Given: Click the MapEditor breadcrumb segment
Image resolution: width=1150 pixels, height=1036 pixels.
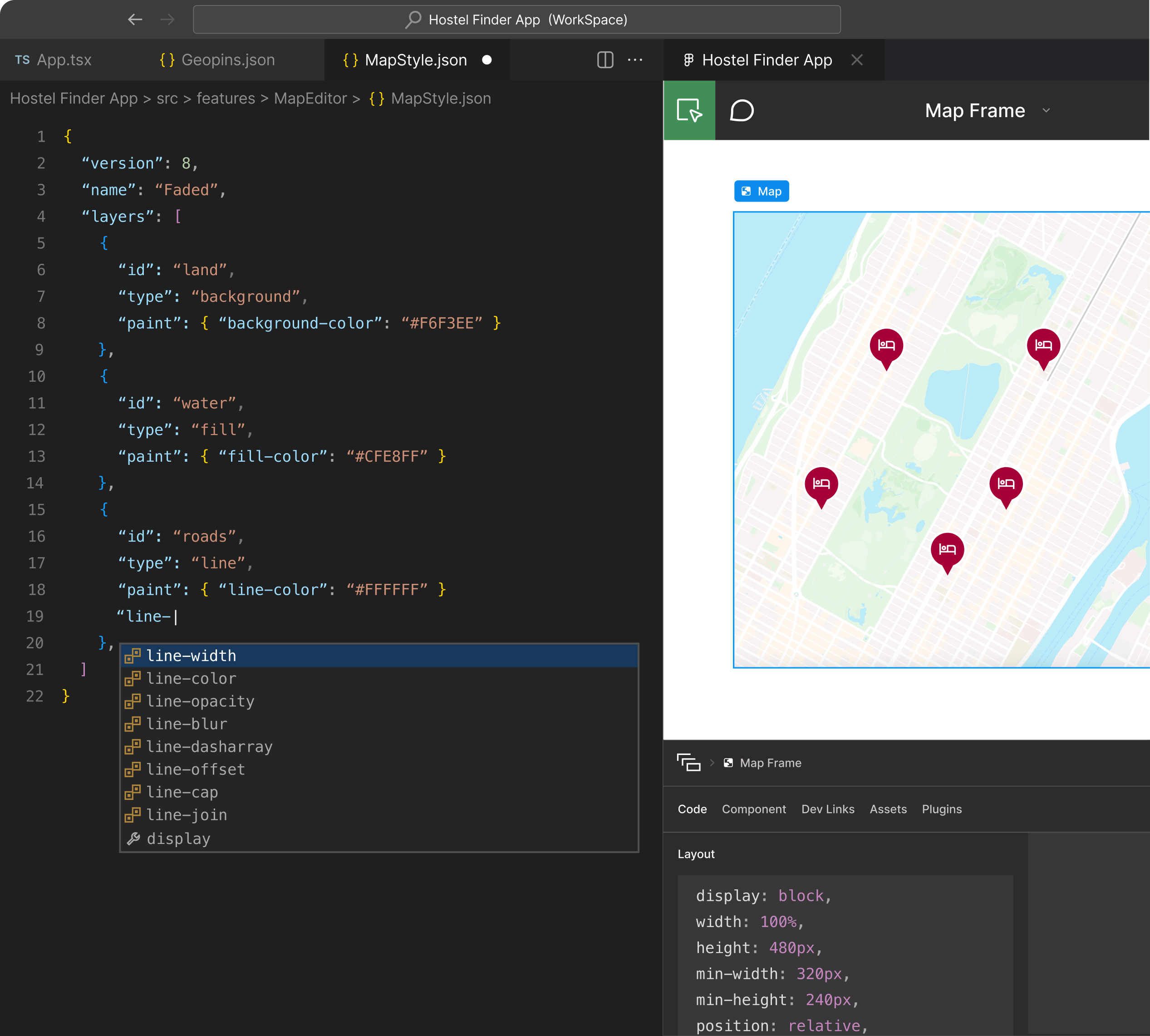Looking at the screenshot, I should tap(310, 99).
